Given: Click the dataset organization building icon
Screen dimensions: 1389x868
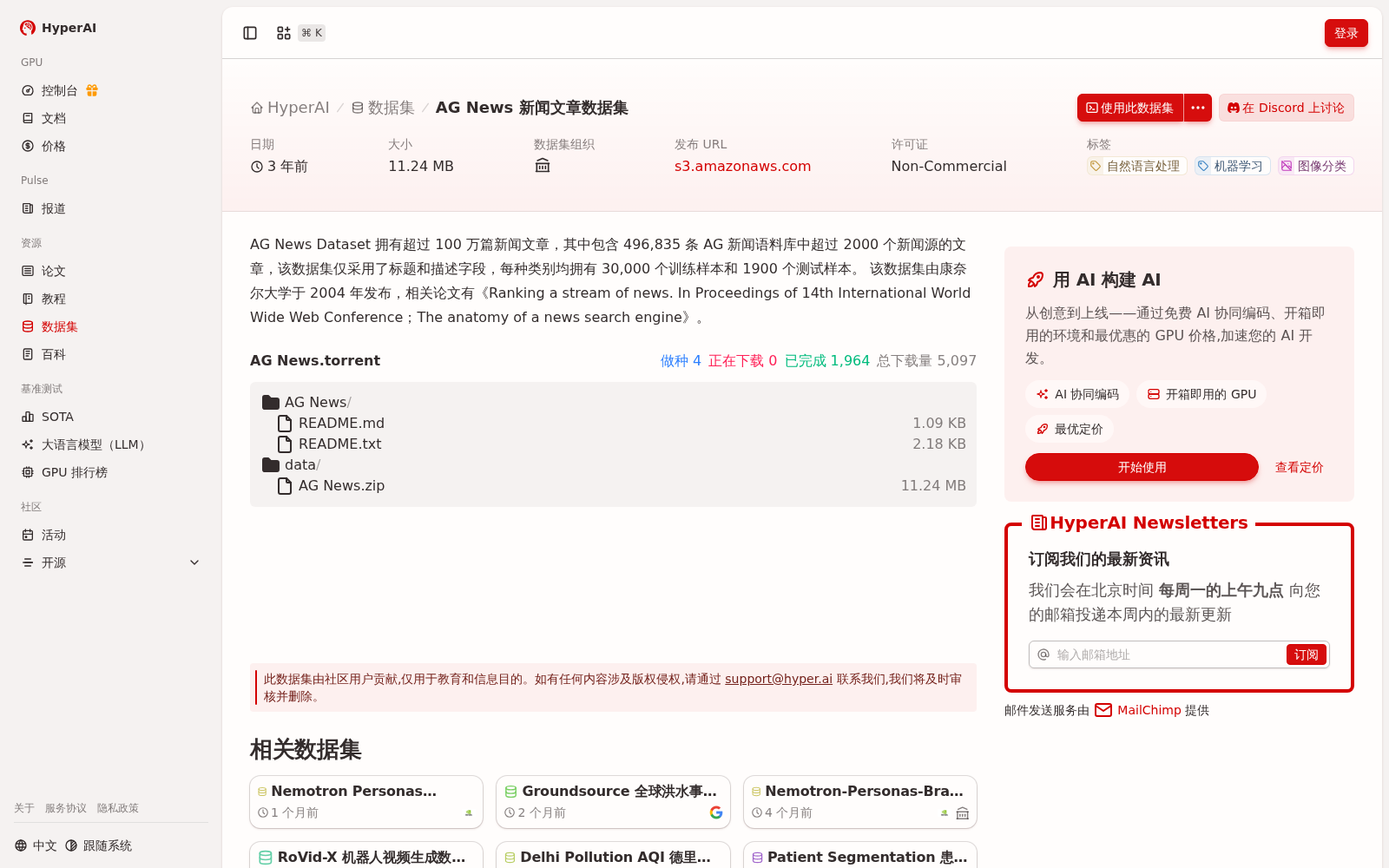Looking at the screenshot, I should (x=543, y=166).
